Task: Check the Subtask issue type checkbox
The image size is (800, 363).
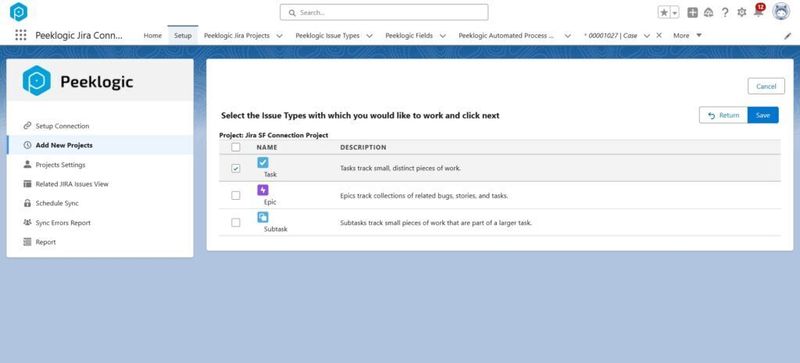Action: (x=236, y=223)
